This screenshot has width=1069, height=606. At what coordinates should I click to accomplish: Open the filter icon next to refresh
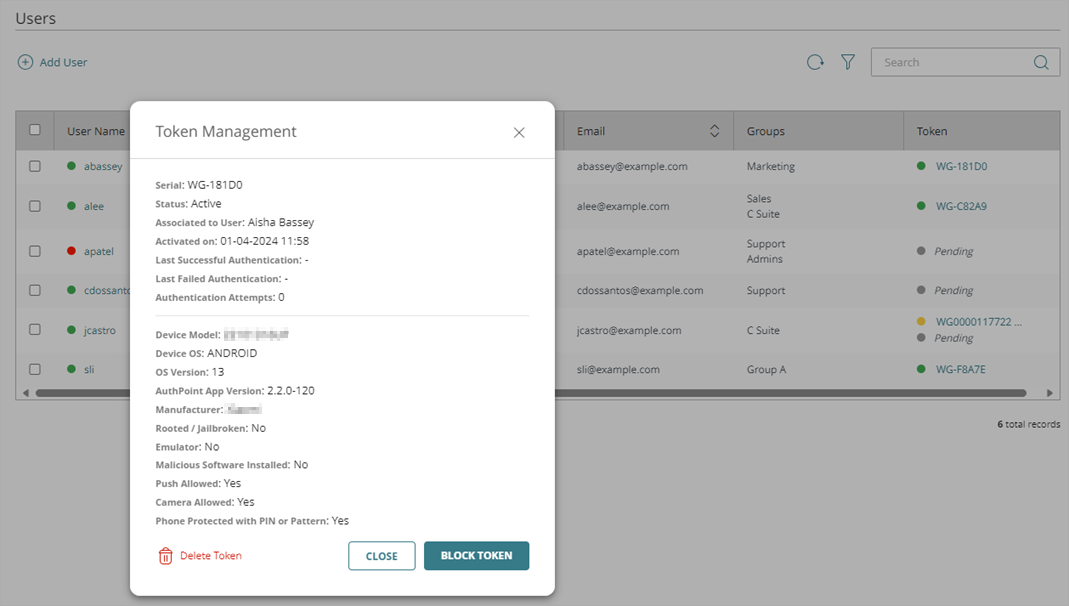[847, 62]
